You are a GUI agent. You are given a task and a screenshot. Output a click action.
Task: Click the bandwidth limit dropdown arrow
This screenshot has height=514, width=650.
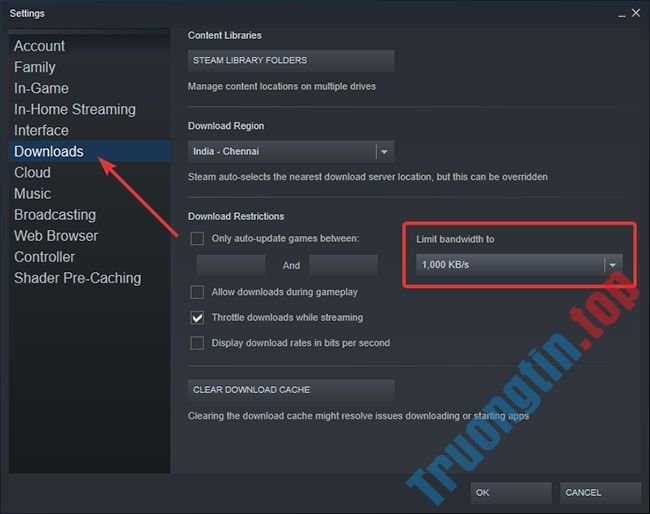point(613,265)
